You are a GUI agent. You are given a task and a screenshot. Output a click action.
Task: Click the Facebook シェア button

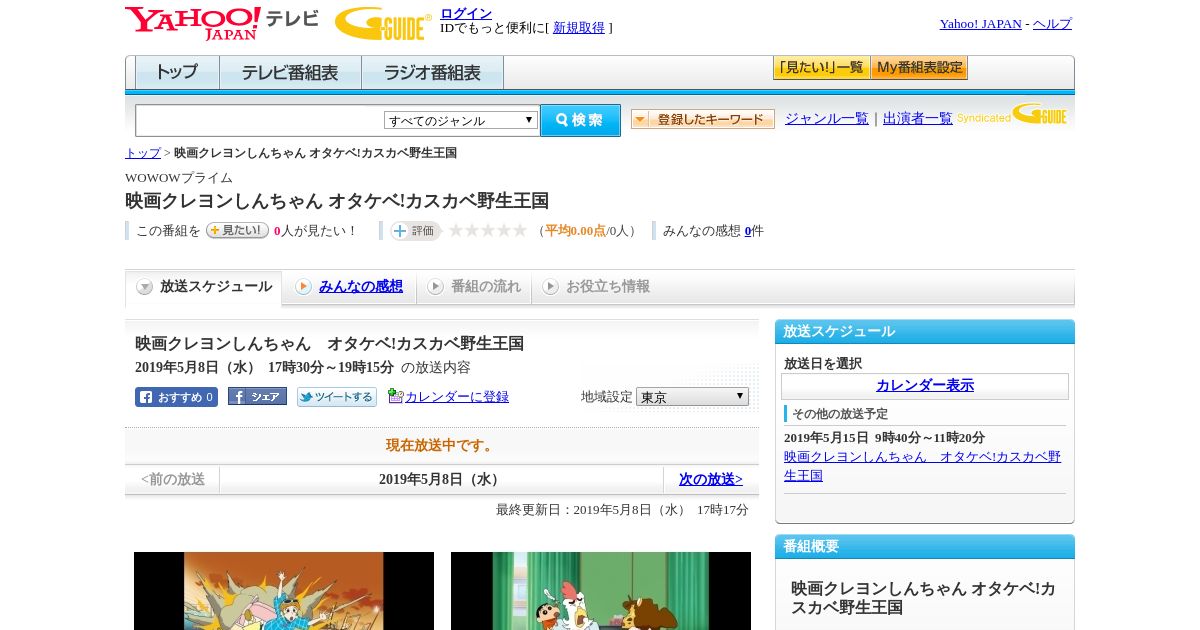click(257, 396)
